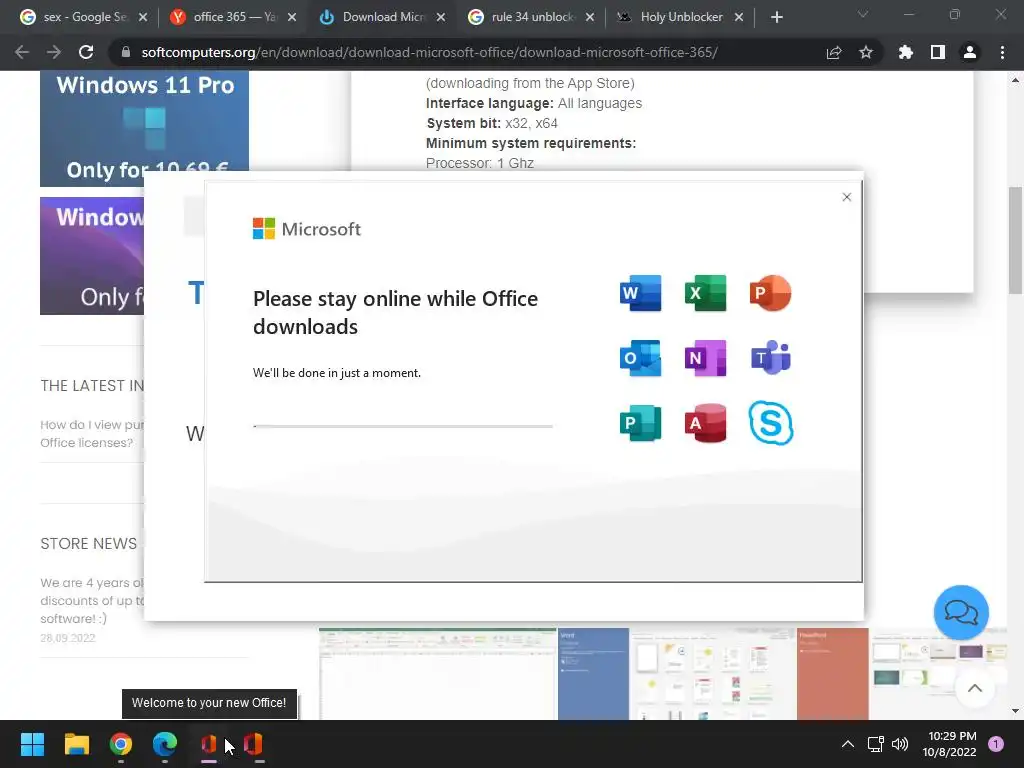The height and width of the screenshot is (768, 1024).
Task: Open Microsoft Edge from the taskbar
Action: pos(165,744)
